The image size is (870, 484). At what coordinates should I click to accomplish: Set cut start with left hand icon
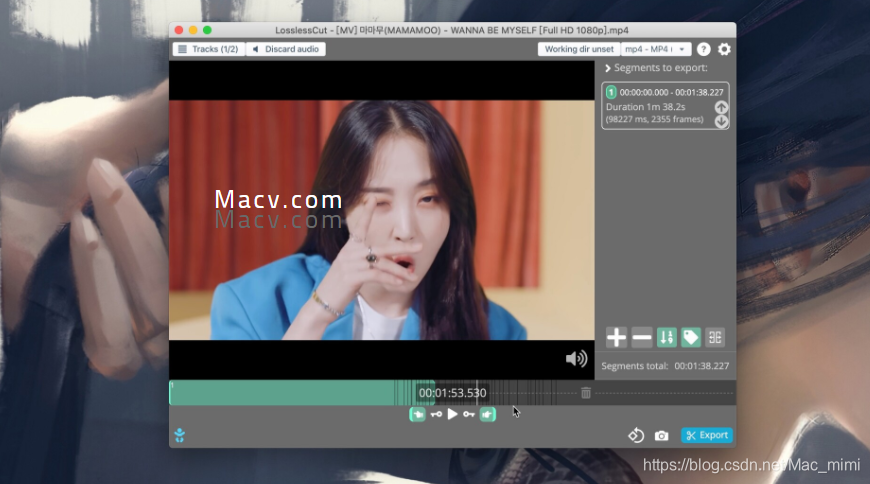[x=417, y=414]
